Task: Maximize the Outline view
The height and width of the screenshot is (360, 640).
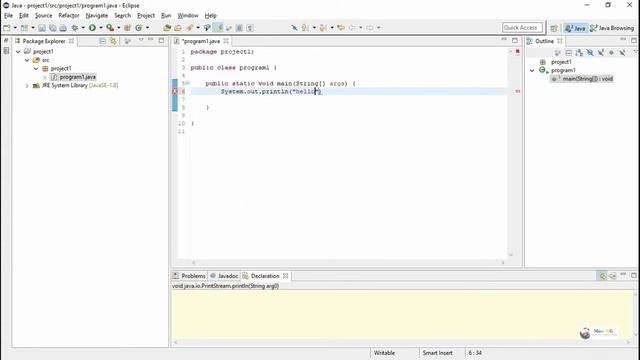Action: 633,40
